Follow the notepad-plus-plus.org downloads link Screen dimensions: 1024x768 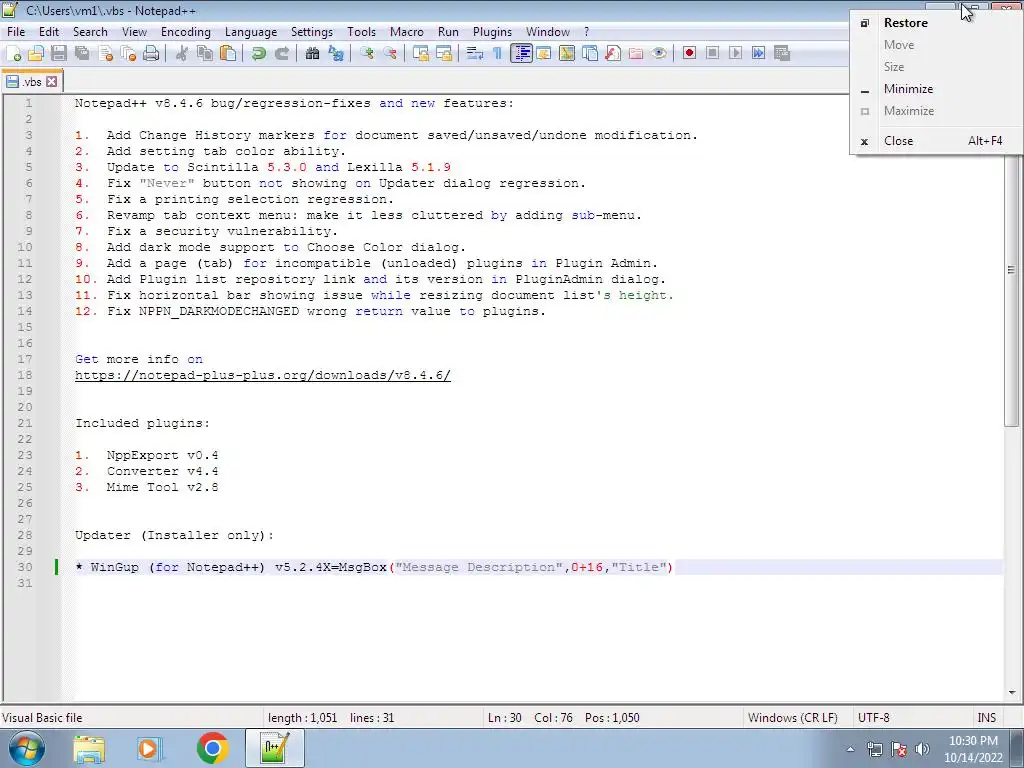pos(263,376)
